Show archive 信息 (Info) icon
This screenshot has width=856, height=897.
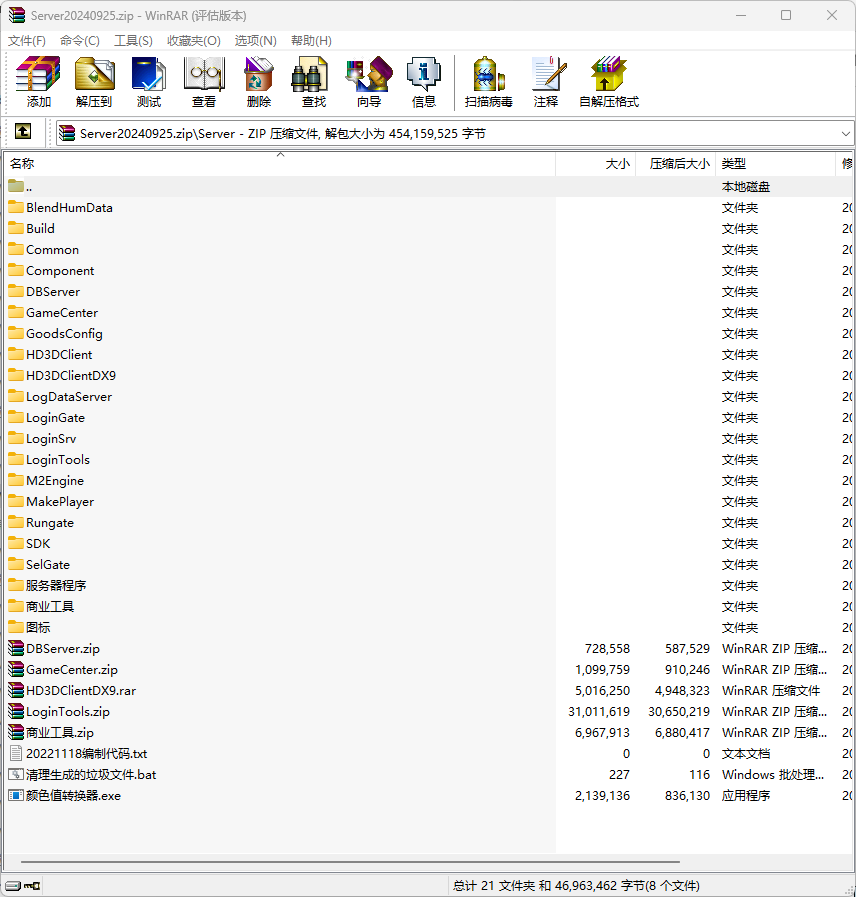coord(423,82)
